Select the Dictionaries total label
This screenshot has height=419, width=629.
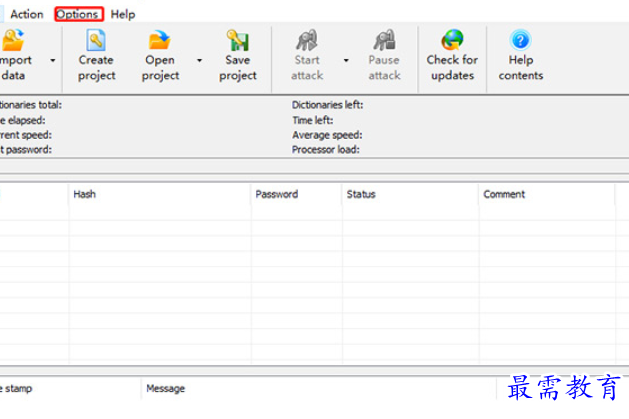tap(31, 105)
